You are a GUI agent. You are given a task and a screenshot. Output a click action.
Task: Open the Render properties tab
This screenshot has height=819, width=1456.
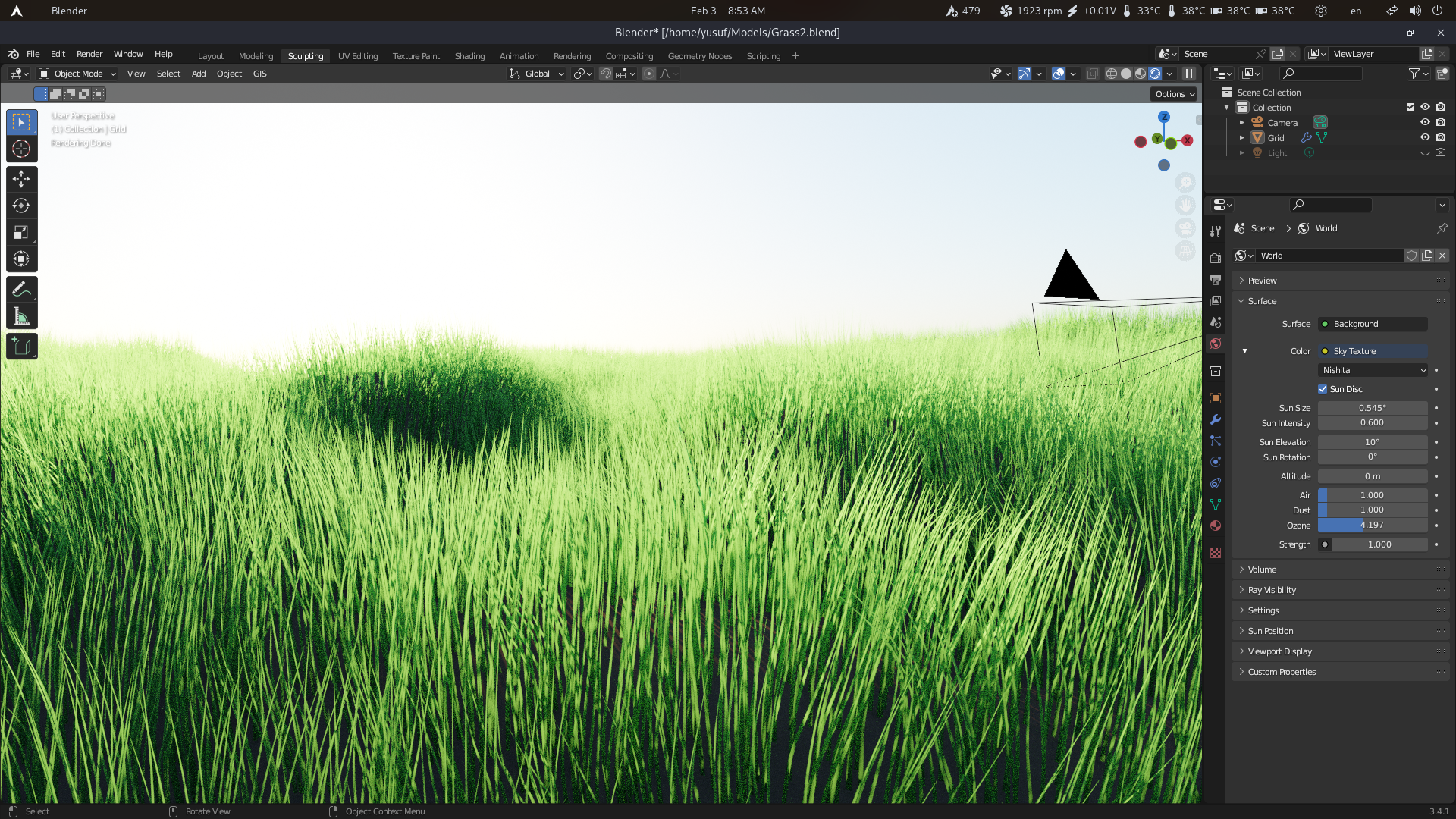click(1216, 258)
